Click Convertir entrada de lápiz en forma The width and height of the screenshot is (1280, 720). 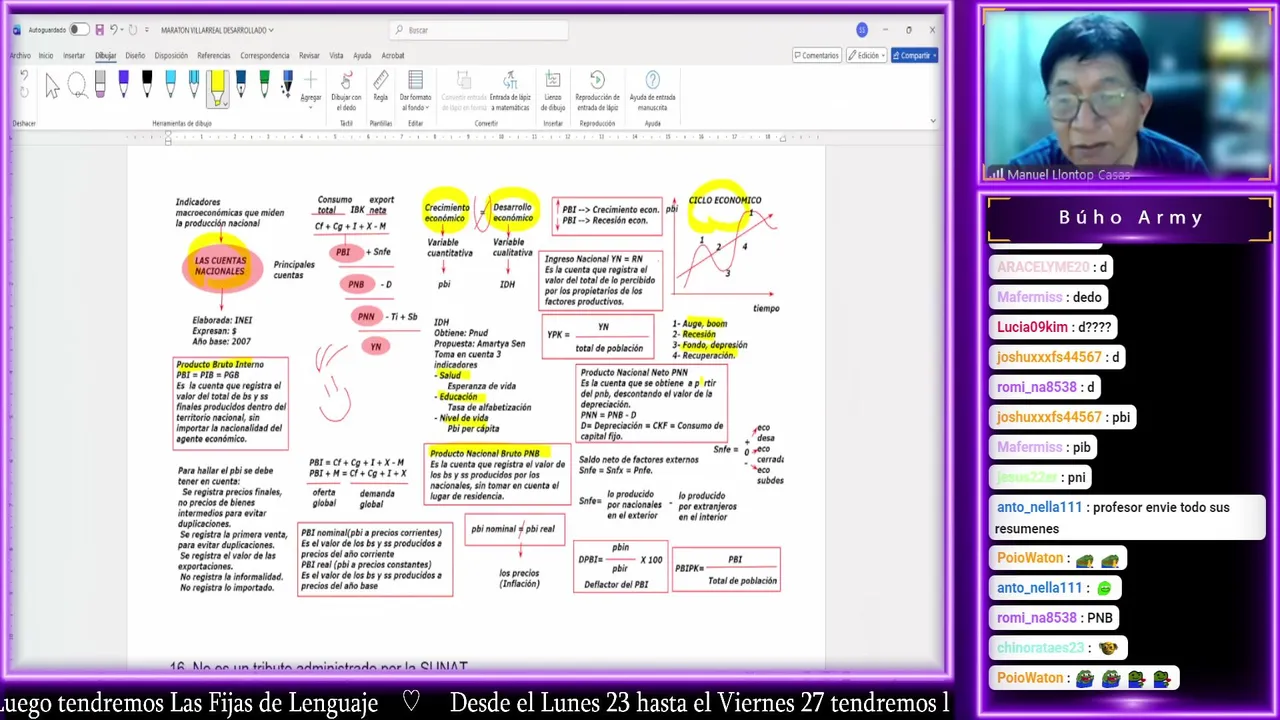pos(464,91)
